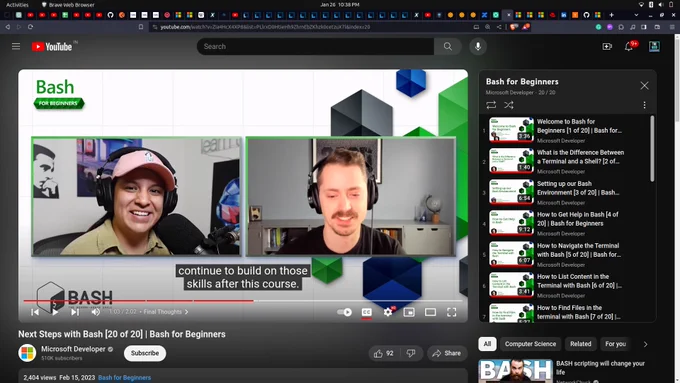Open the account avatar menu

click(x=654, y=46)
